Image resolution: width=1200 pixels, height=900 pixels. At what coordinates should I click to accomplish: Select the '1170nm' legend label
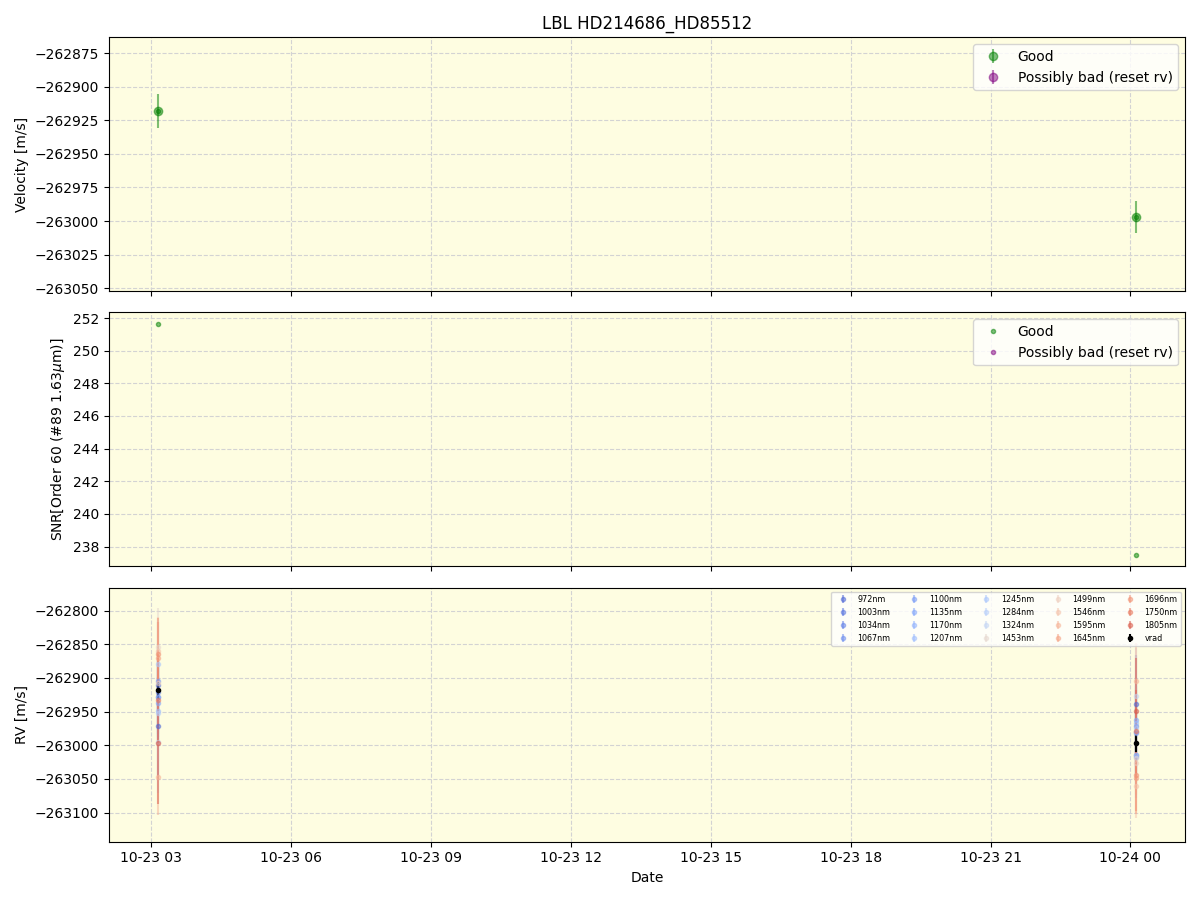click(x=946, y=625)
